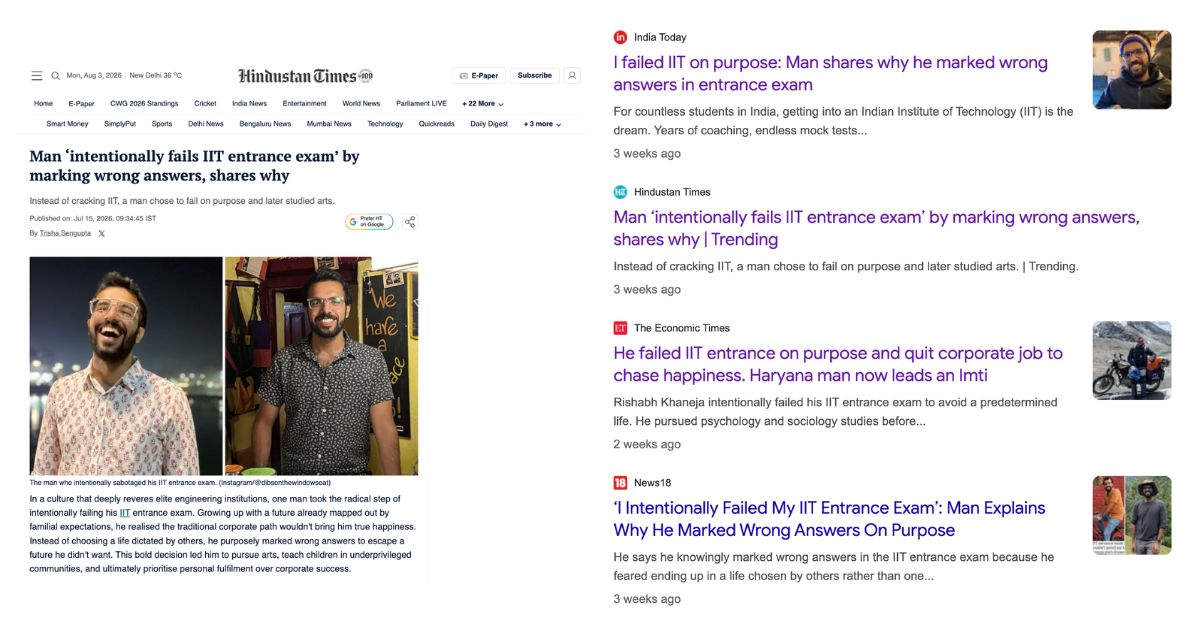The image size is (1200, 630).
Task: Click the share icon beside Prefer HT
Action: tap(410, 222)
